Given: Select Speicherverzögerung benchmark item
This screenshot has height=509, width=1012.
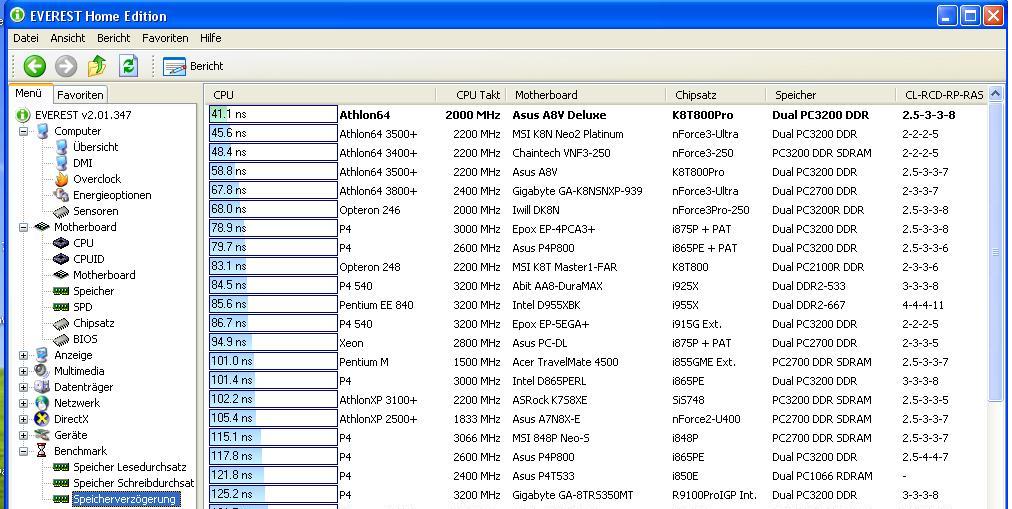Looking at the screenshot, I should [125, 499].
